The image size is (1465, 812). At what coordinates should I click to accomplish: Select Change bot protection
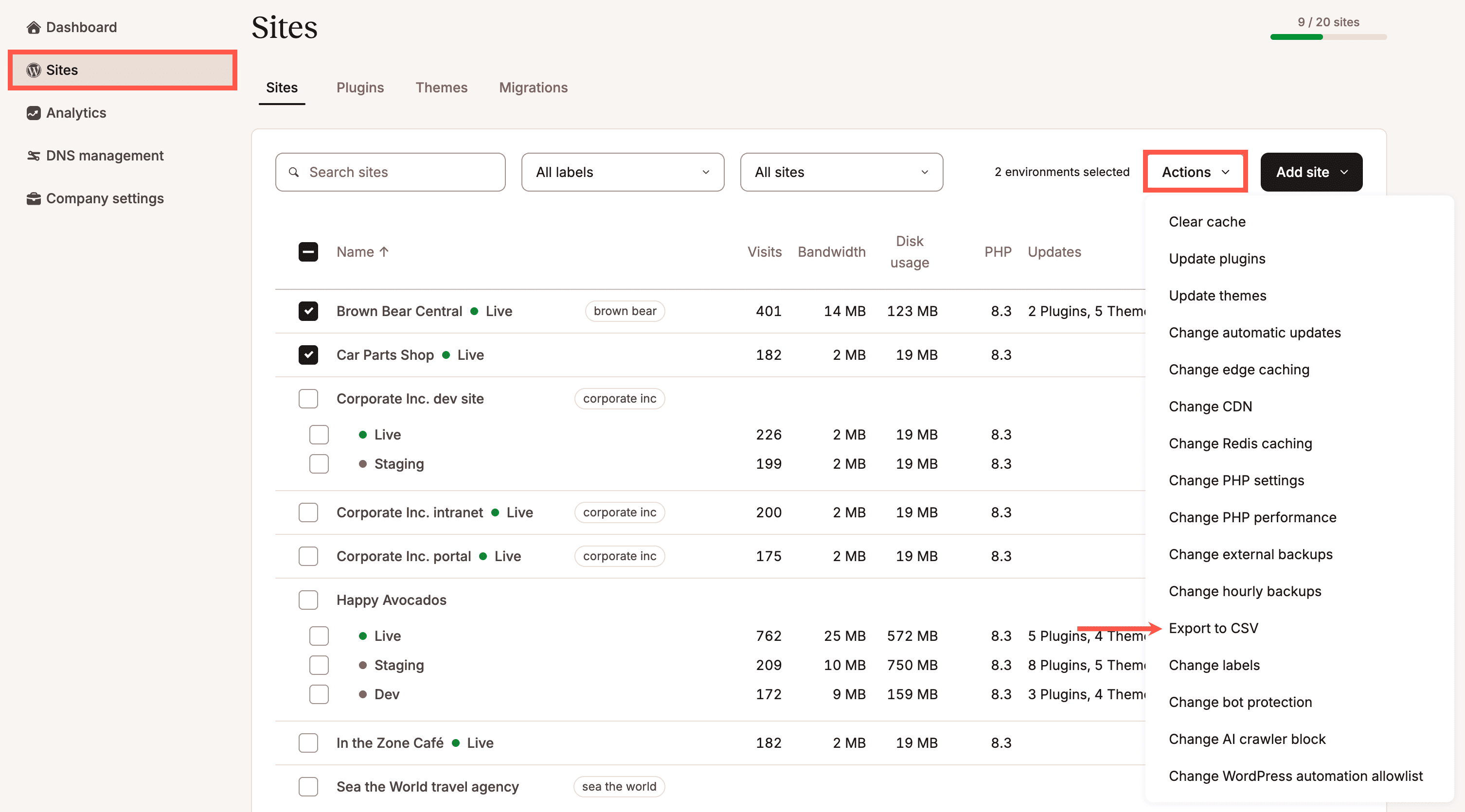(x=1240, y=702)
